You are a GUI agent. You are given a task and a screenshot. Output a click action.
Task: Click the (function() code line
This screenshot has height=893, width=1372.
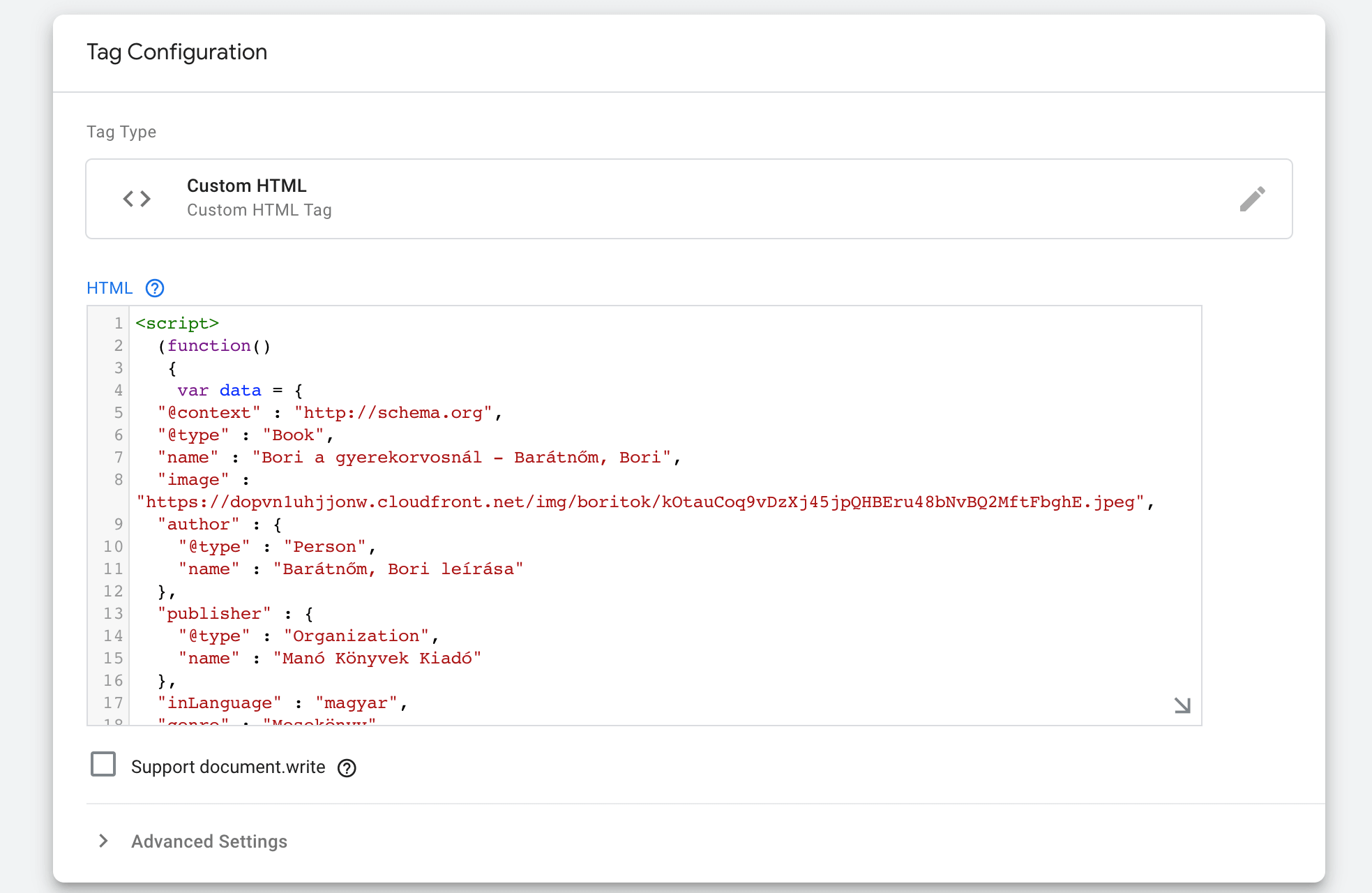tap(214, 346)
